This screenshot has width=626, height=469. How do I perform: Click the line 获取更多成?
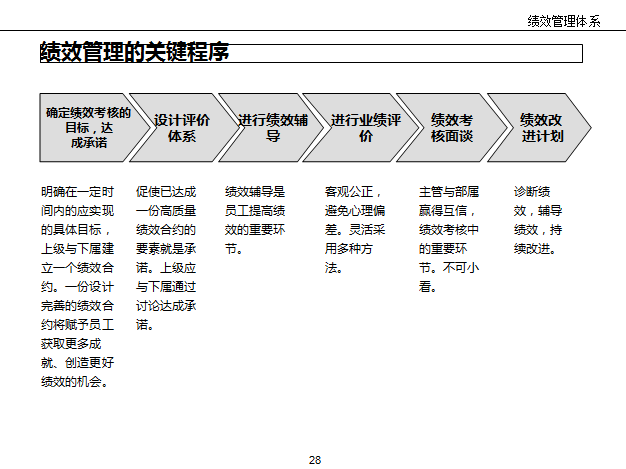71,344
